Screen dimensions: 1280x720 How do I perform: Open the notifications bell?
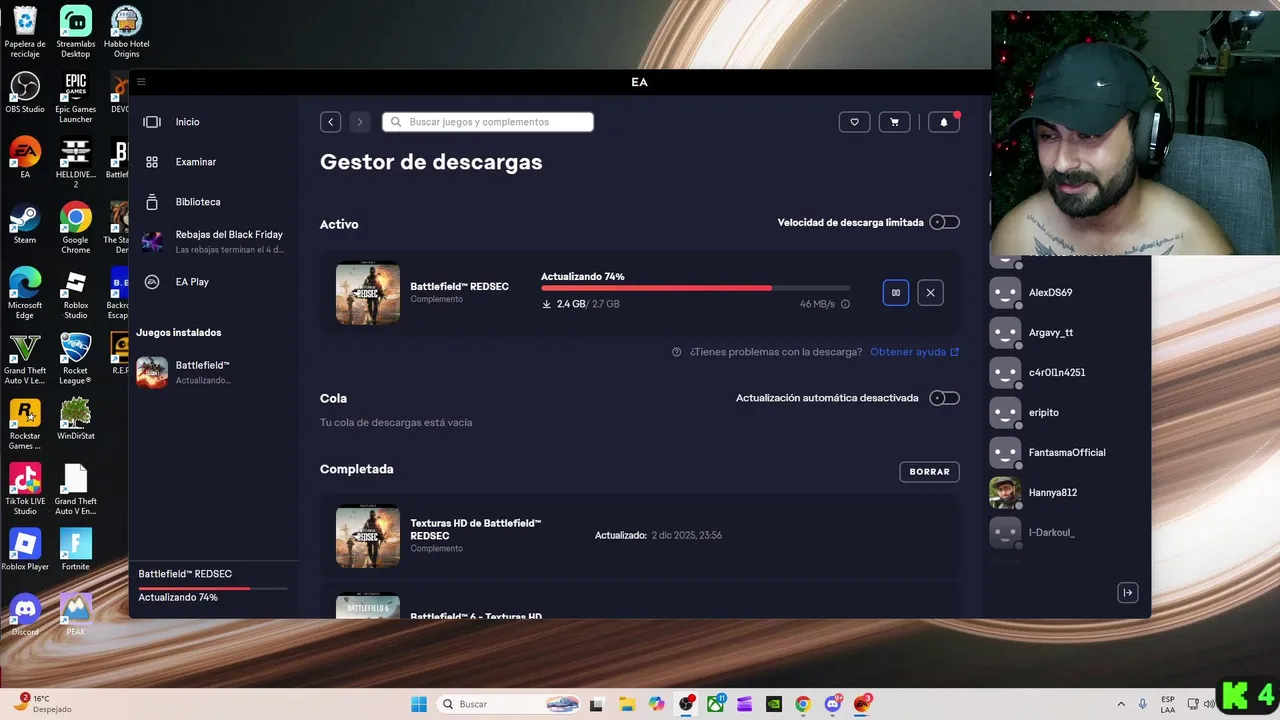point(944,122)
